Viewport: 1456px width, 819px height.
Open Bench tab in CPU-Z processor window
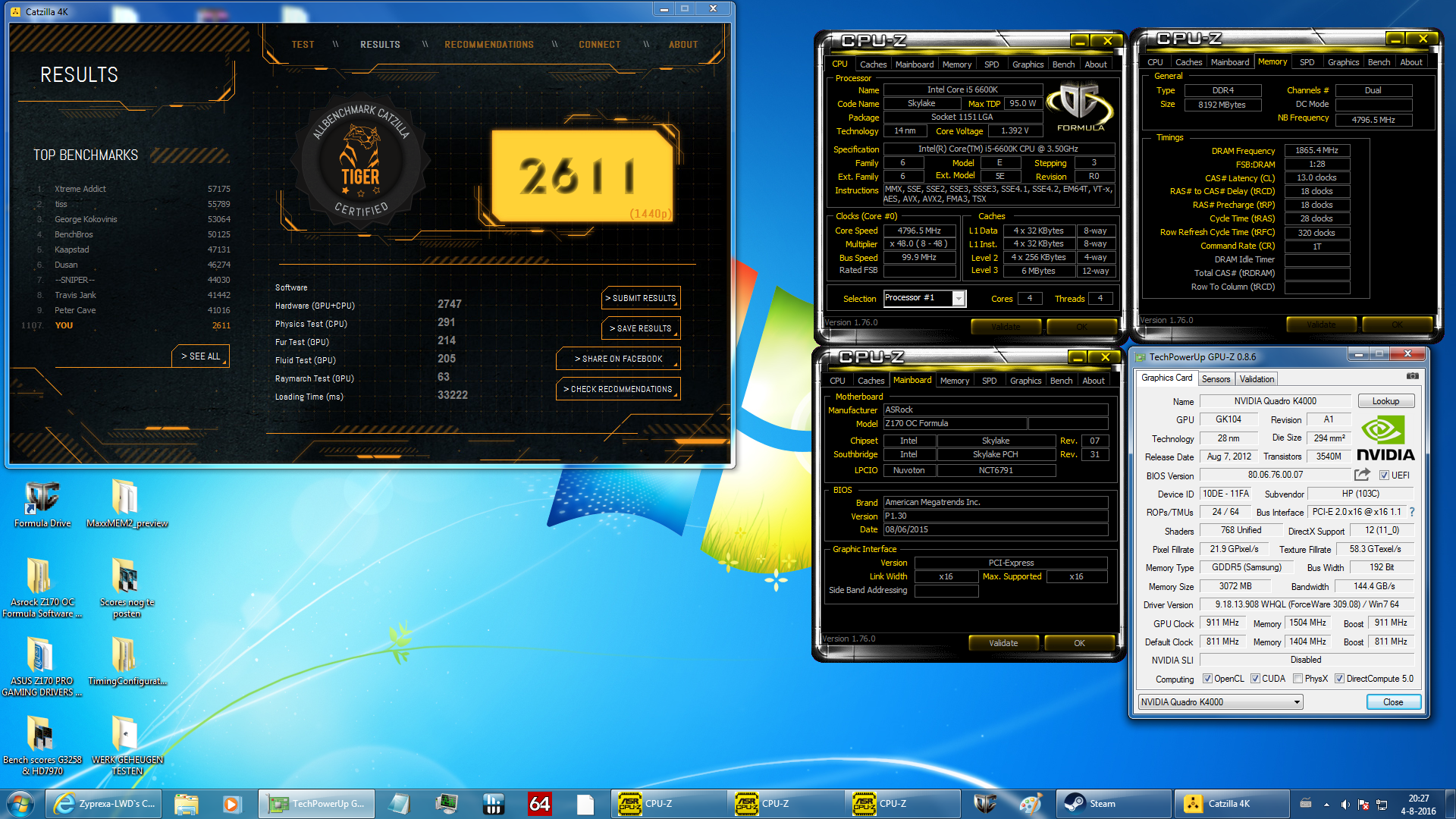point(1063,64)
